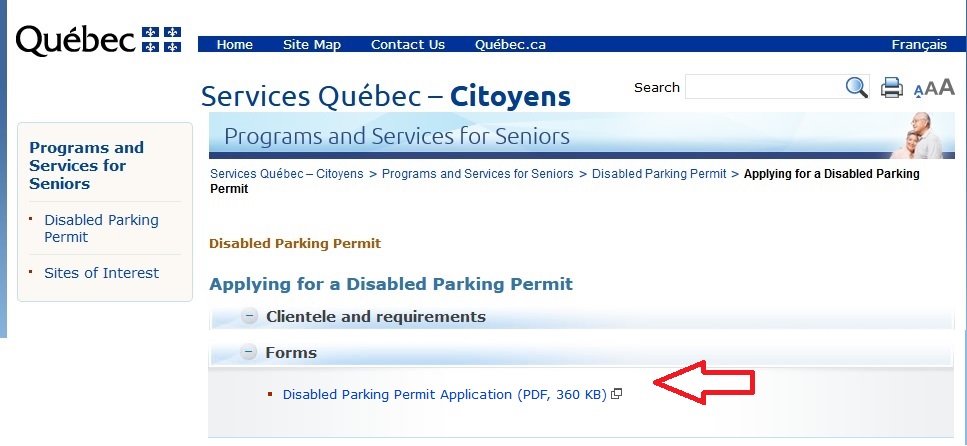
Task: Collapse the Clientele and requirements section
Action: point(250,317)
